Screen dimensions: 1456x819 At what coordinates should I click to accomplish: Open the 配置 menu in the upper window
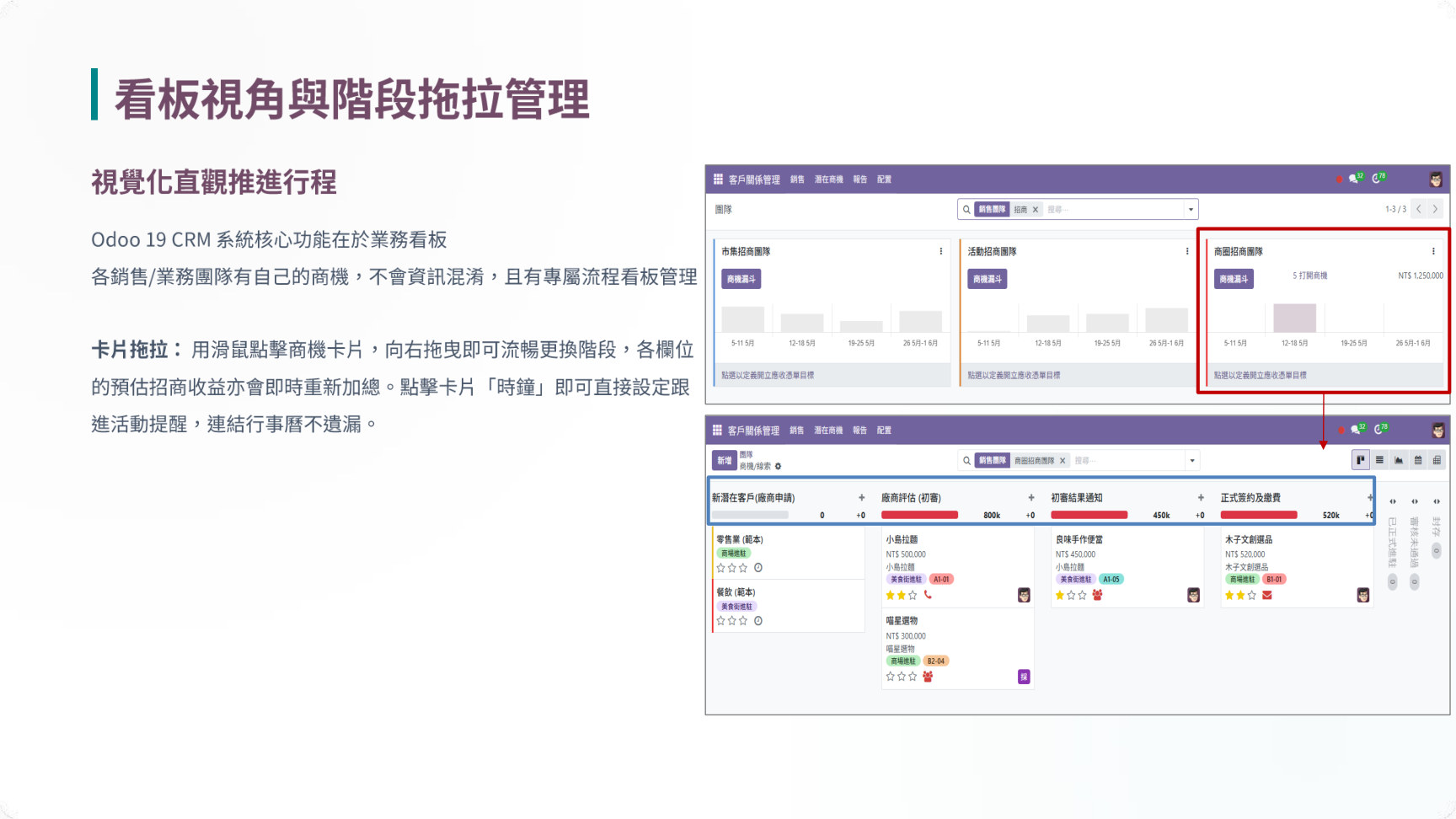884,179
